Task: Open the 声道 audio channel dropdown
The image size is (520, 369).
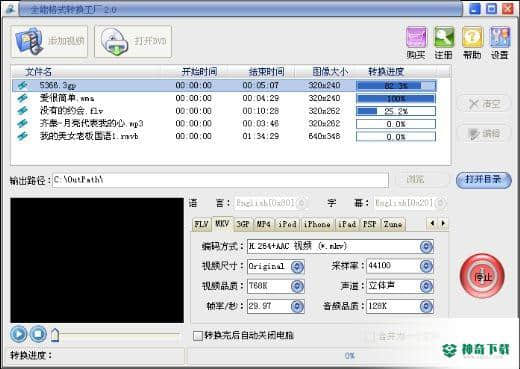Action: (x=426, y=286)
